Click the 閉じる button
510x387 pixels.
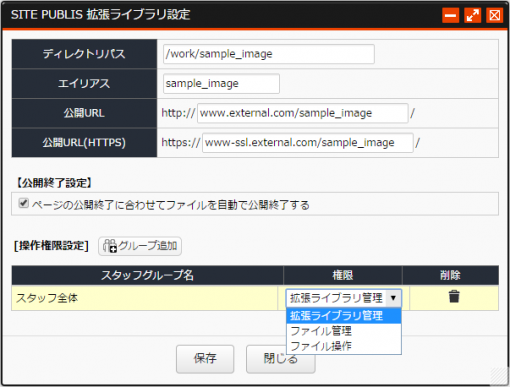[281, 359]
